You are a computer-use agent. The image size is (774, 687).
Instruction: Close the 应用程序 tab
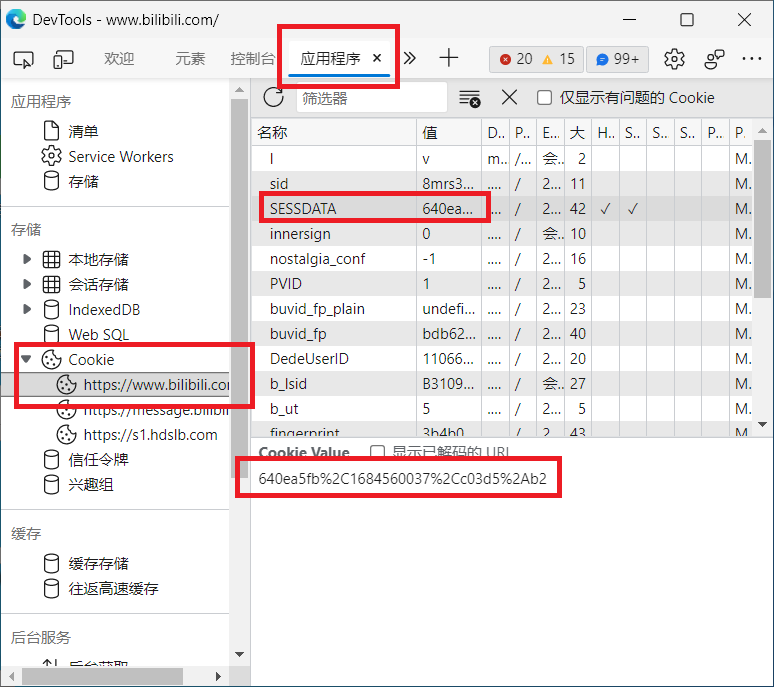[377, 58]
